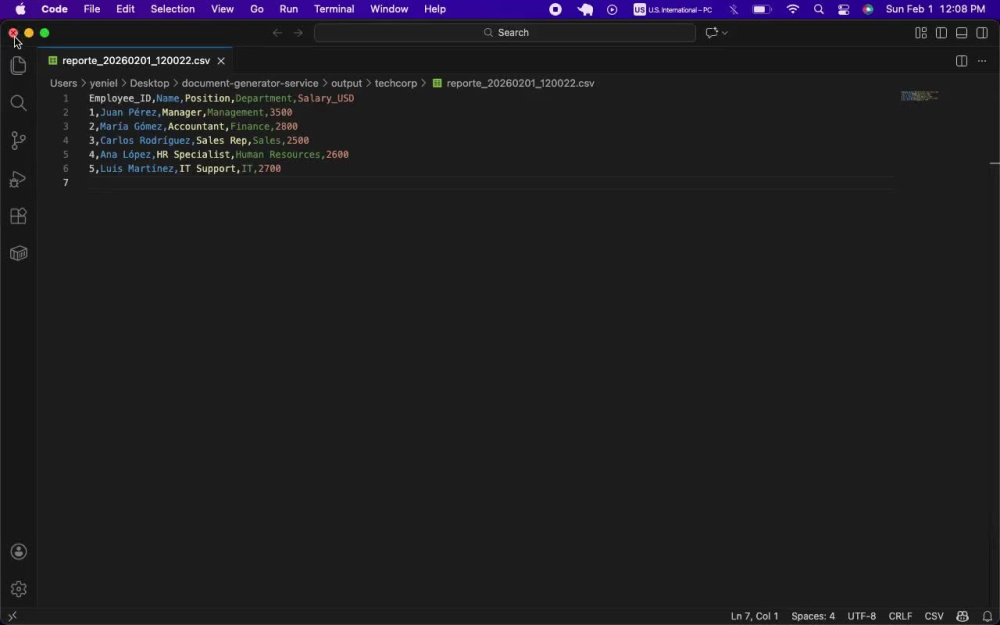Image resolution: width=1000 pixels, height=625 pixels.
Task: Open the Source Control view
Action: [18, 141]
